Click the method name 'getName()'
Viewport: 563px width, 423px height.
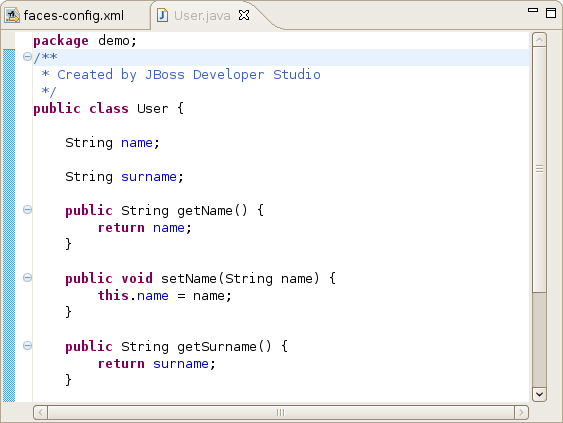tap(212, 211)
